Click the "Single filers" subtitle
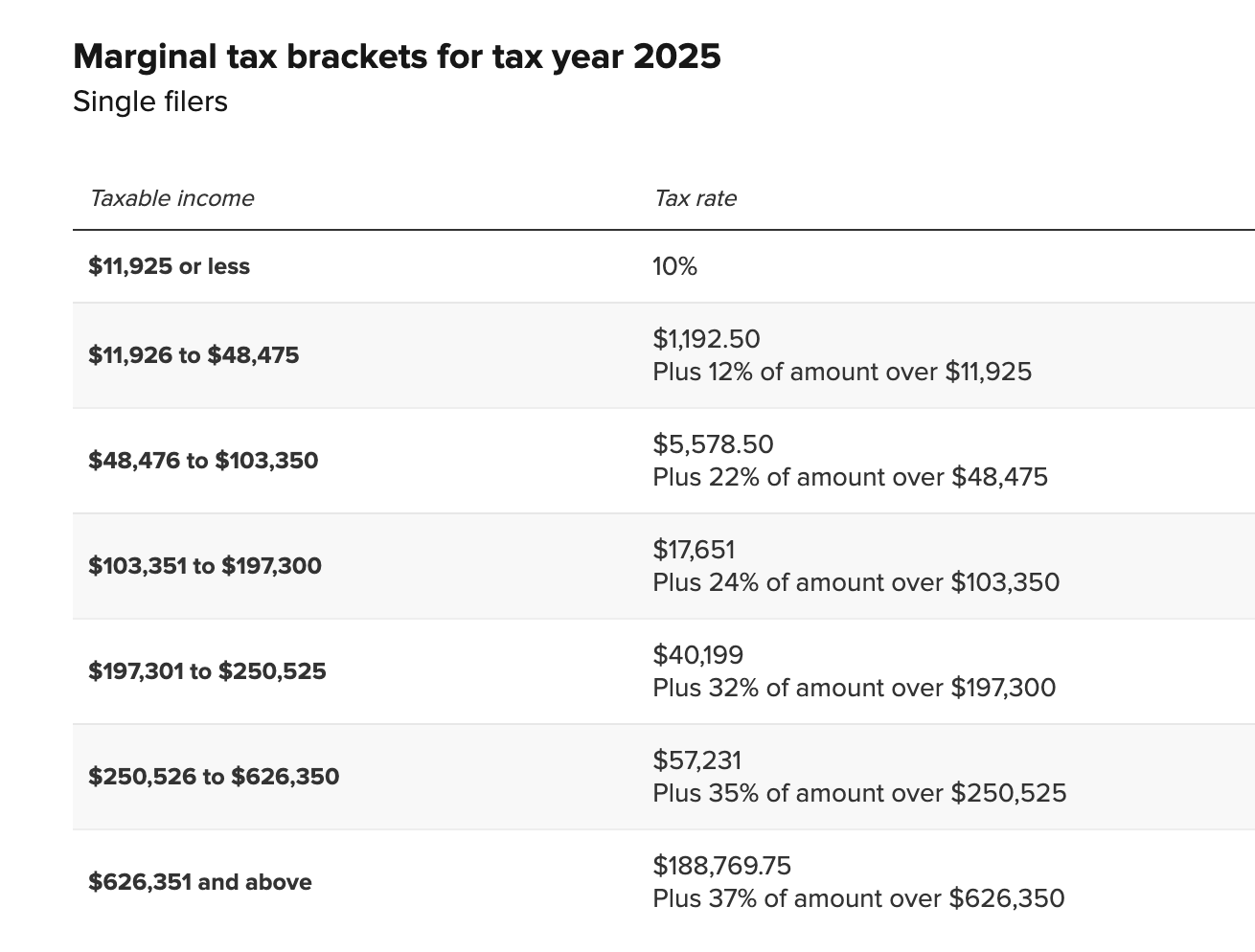The width and height of the screenshot is (1255, 952). pos(150,102)
